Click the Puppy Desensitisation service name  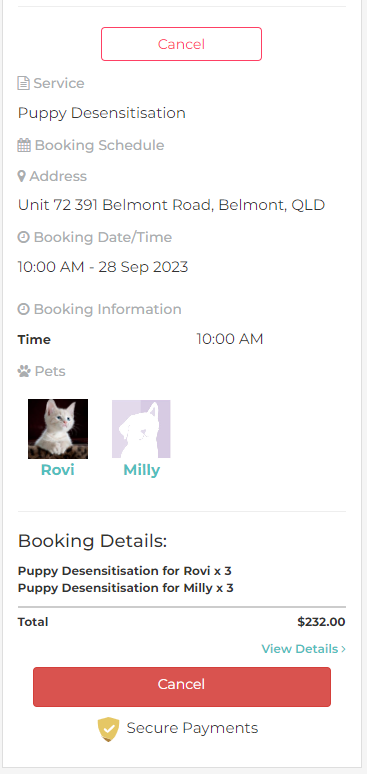[x=102, y=113]
